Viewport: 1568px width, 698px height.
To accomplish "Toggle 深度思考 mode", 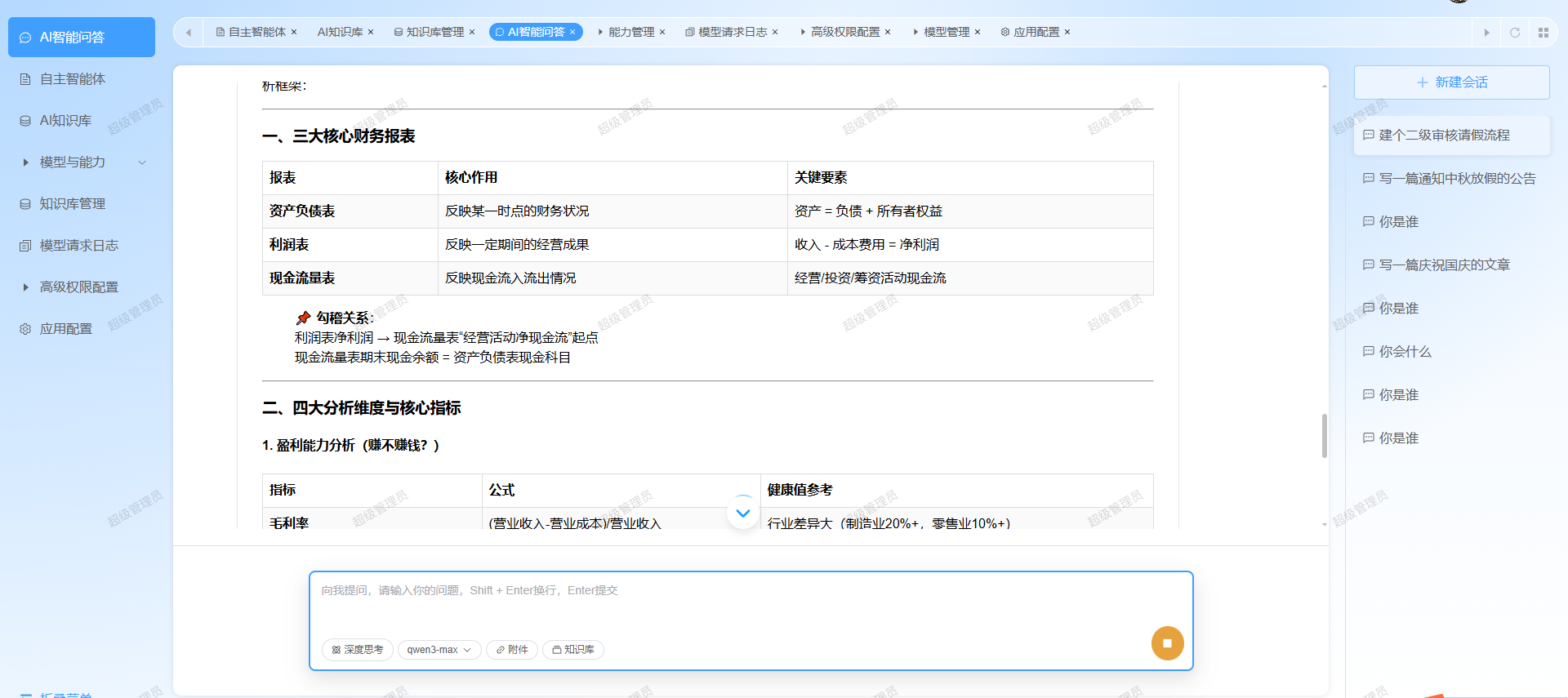I will point(358,650).
